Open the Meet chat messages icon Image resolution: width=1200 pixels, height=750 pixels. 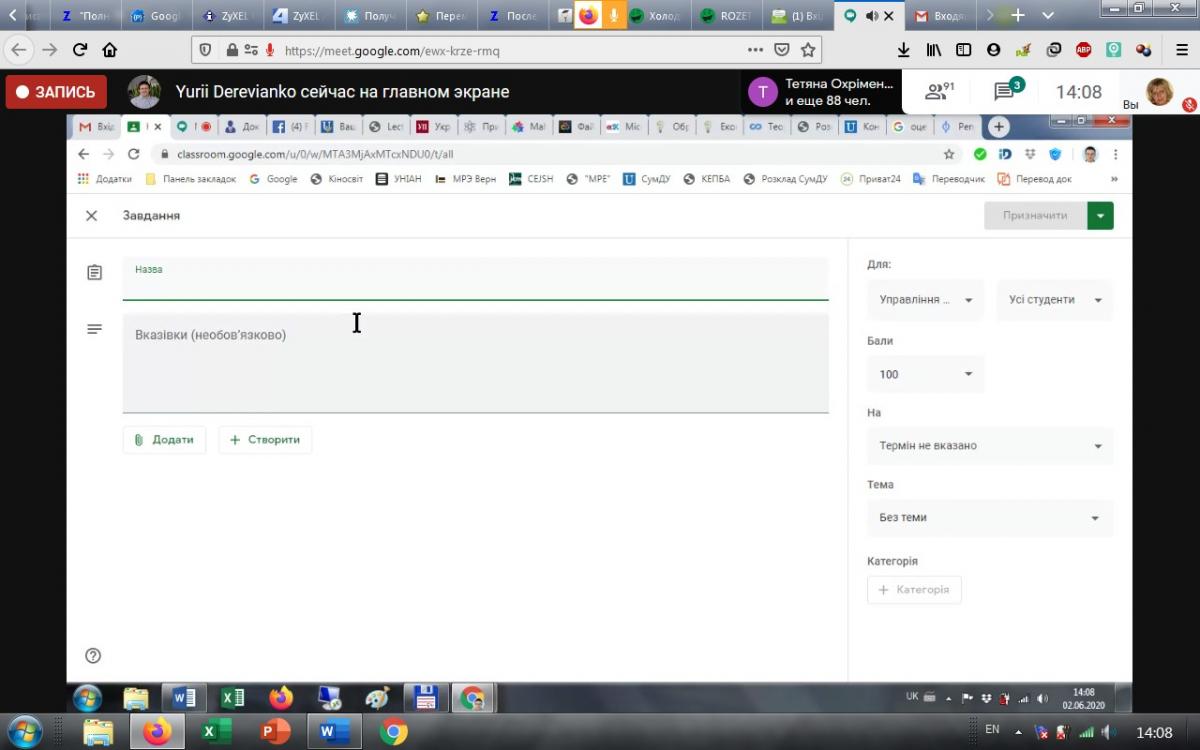pos(1005,92)
